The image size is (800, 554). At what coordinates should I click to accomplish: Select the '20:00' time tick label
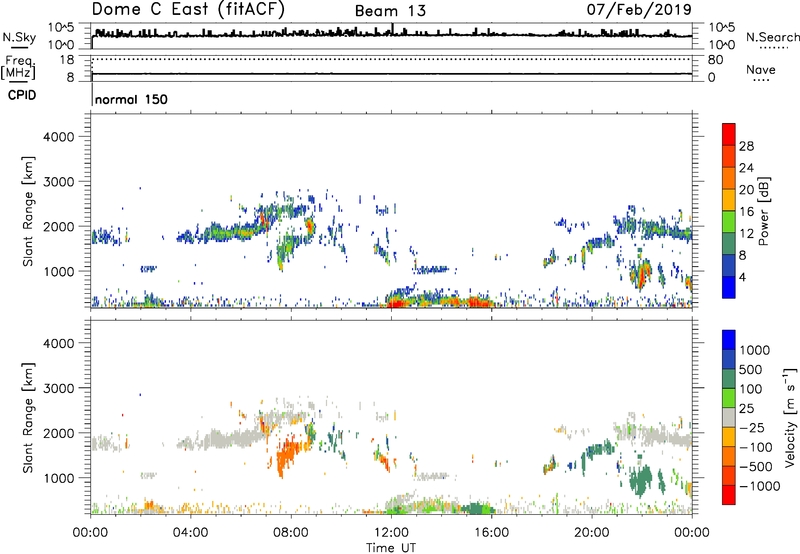pyautogui.click(x=591, y=533)
